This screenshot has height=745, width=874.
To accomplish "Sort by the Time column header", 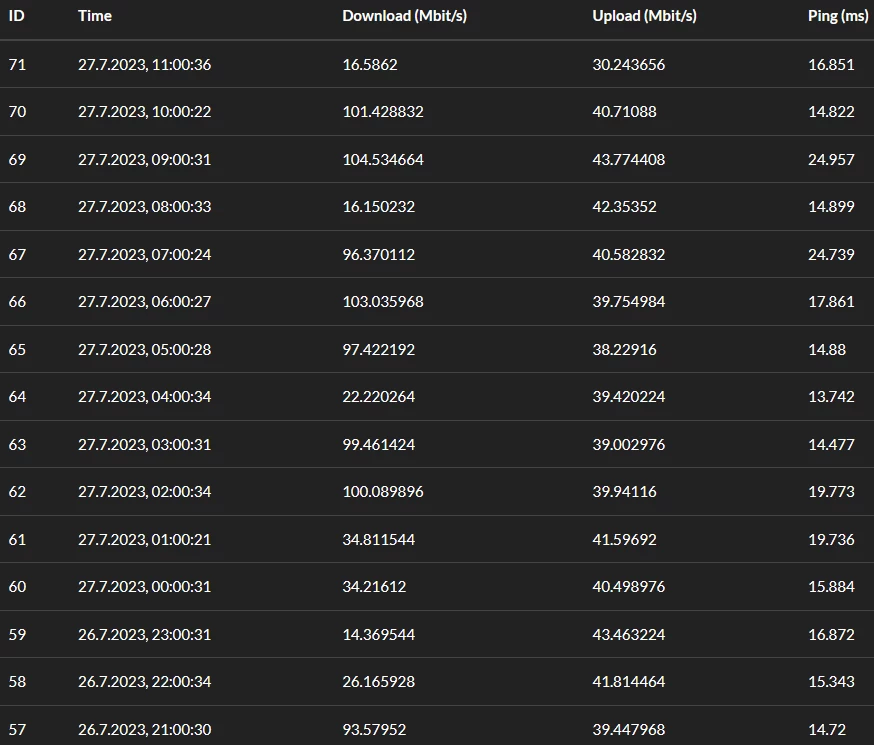I will 95,16.
